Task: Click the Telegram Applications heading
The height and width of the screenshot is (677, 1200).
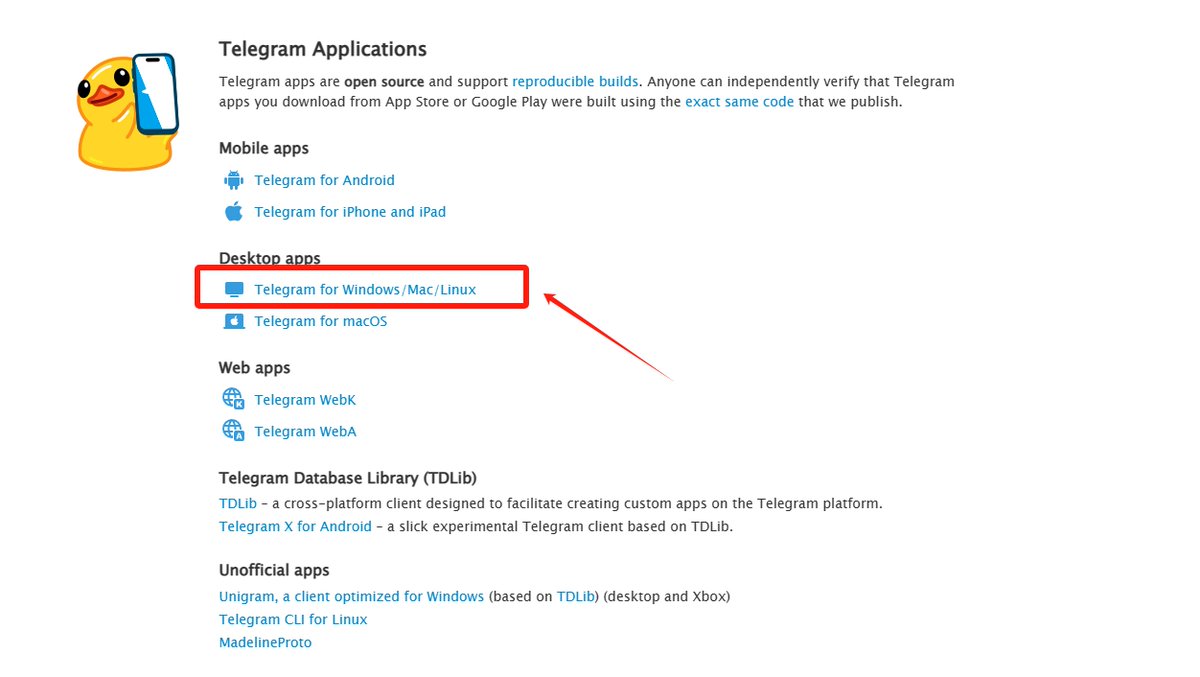Action: coord(323,49)
